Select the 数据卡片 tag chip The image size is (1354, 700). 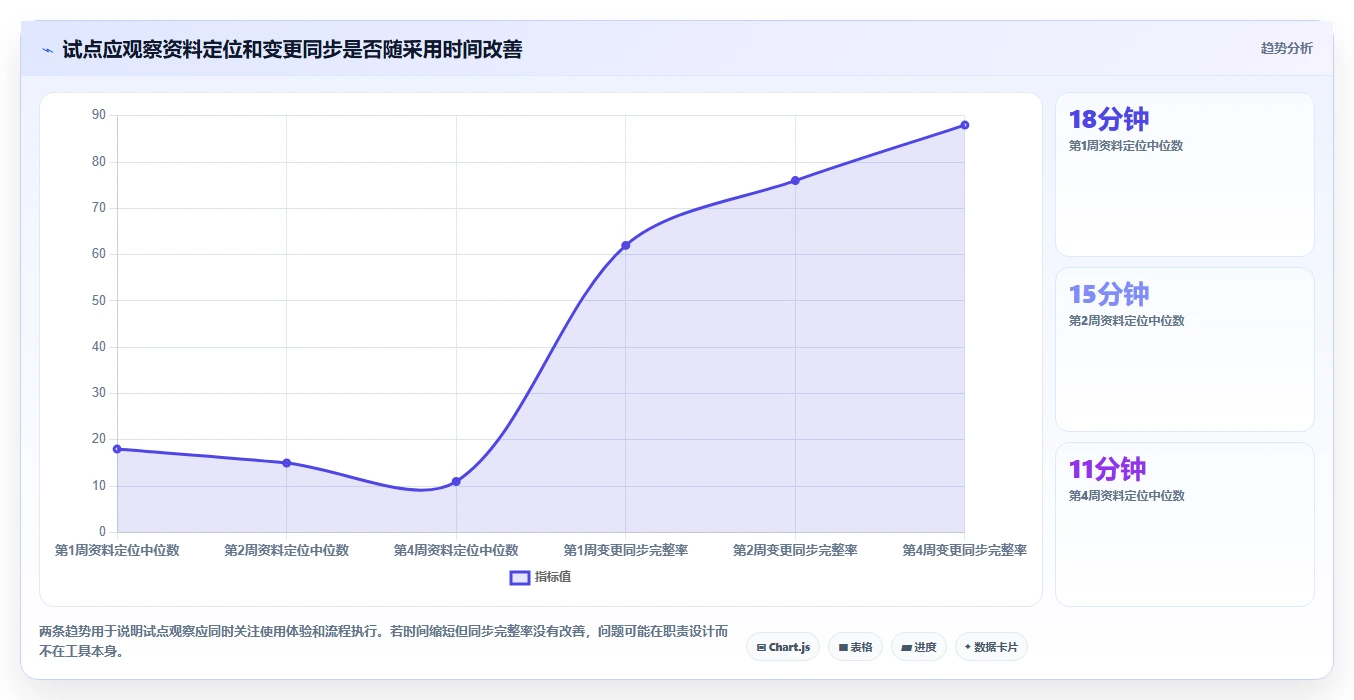tap(991, 647)
